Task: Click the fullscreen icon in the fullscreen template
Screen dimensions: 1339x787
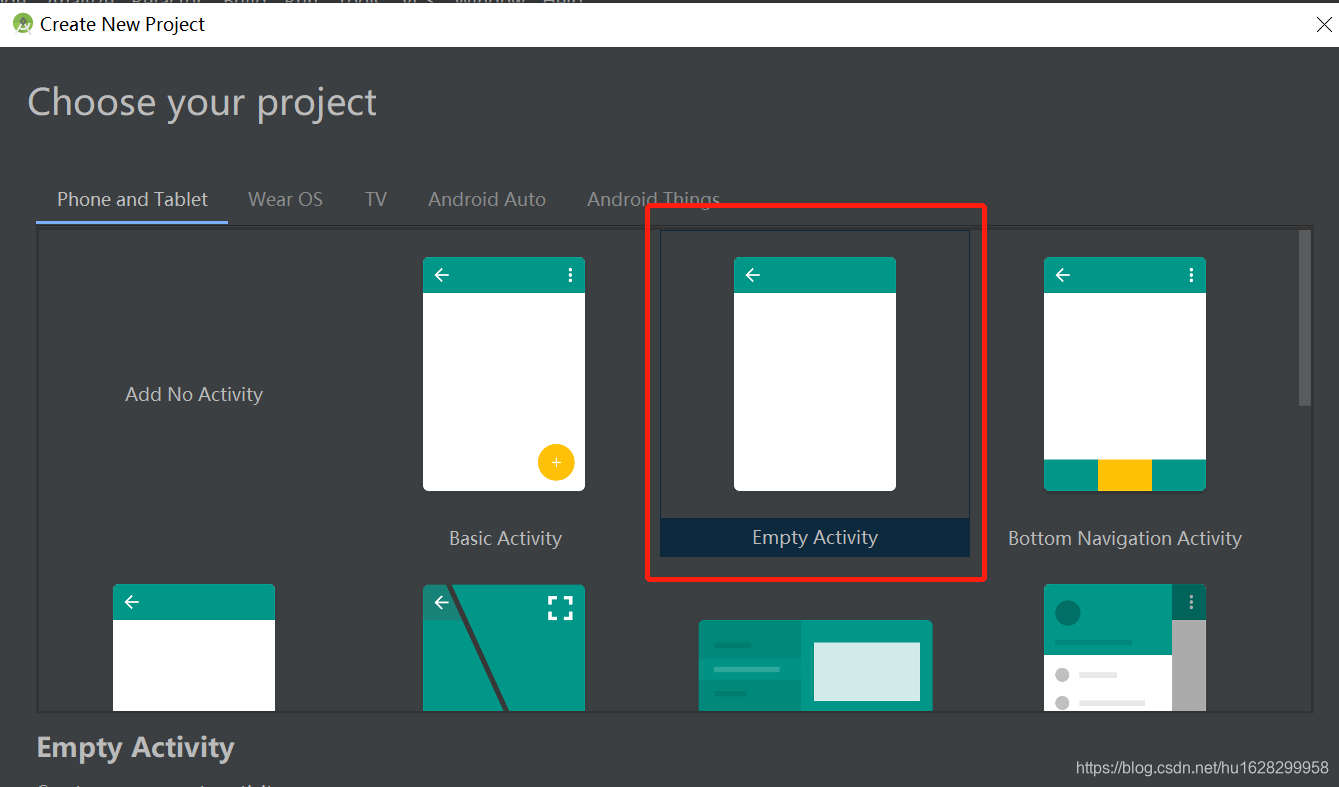Action: (x=560, y=607)
